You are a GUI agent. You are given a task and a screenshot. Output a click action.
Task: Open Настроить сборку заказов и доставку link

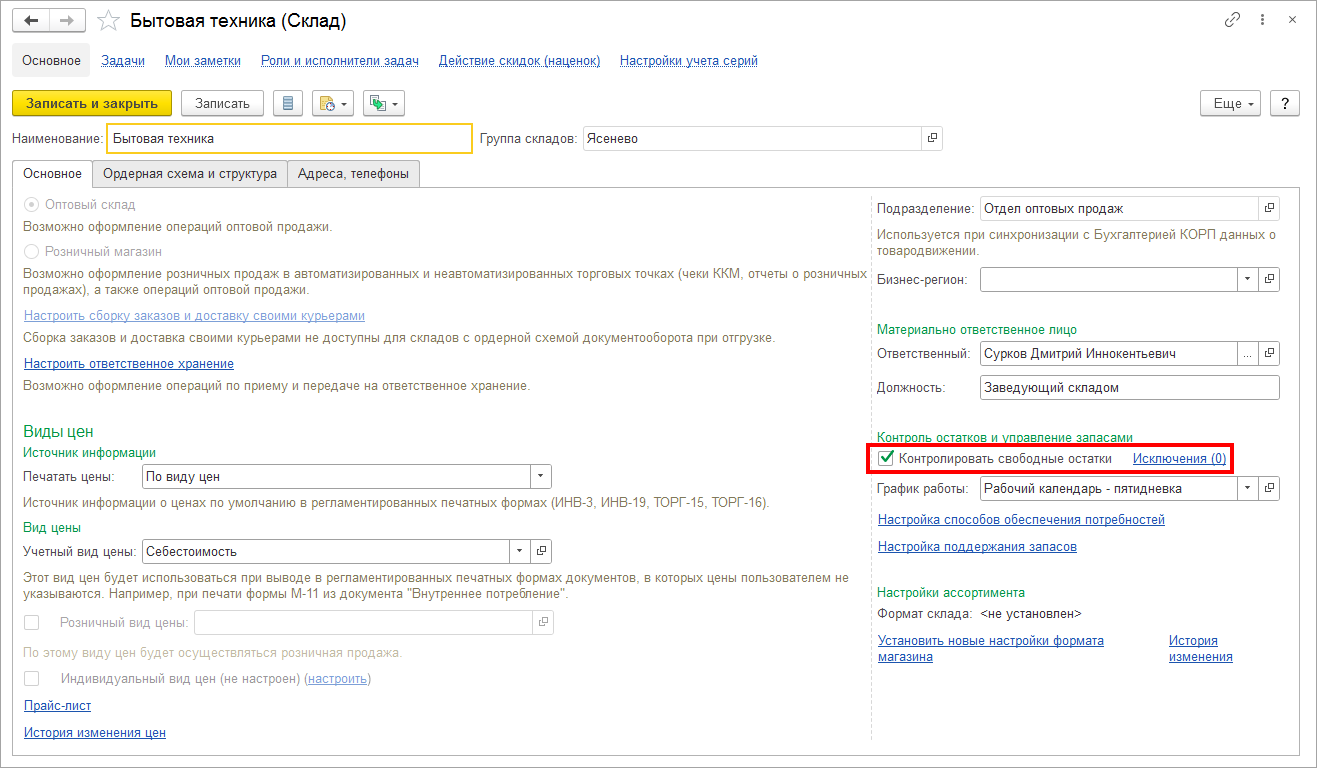(194, 315)
